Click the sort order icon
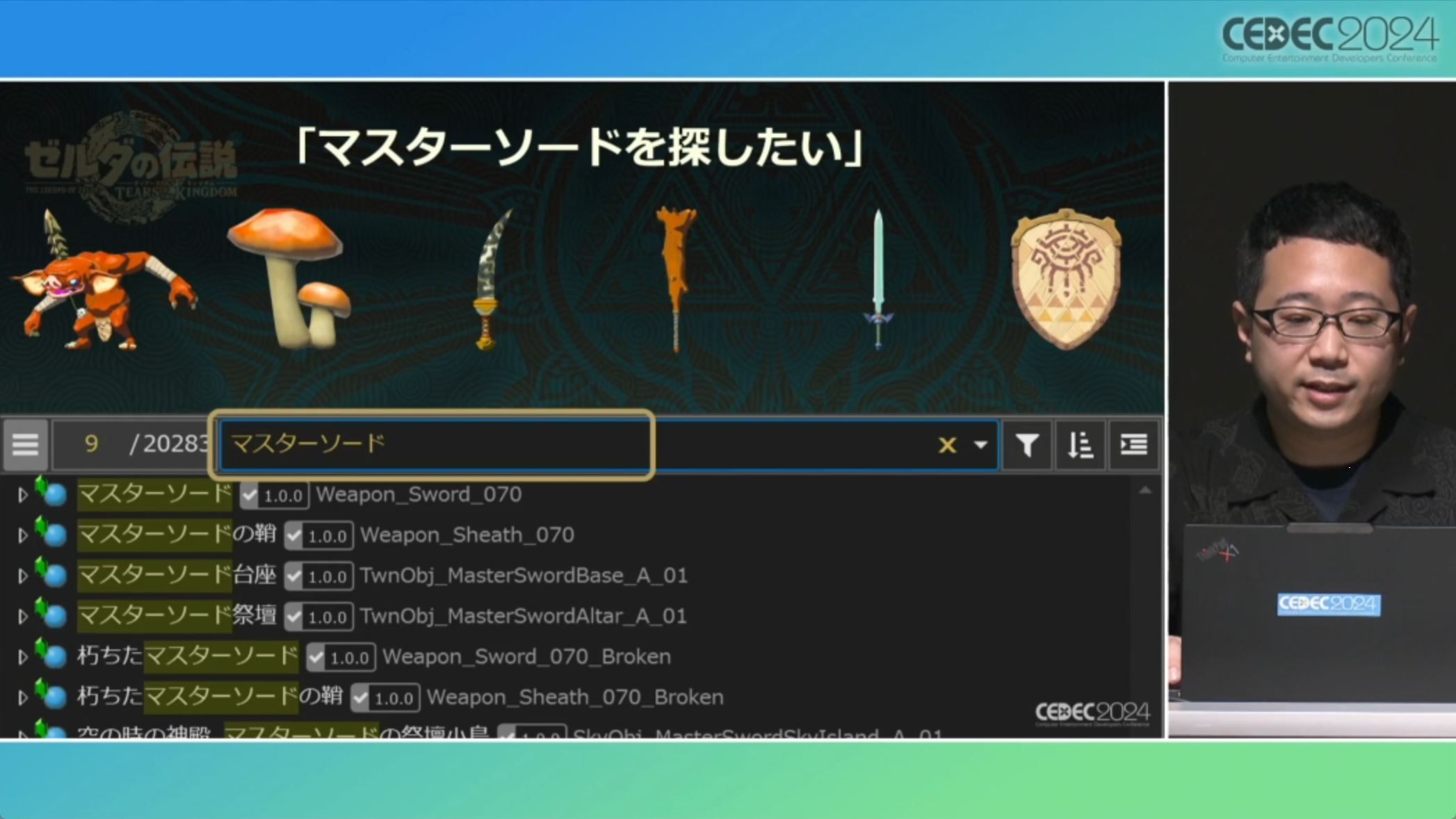The image size is (1456, 819). pyautogui.click(x=1080, y=445)
